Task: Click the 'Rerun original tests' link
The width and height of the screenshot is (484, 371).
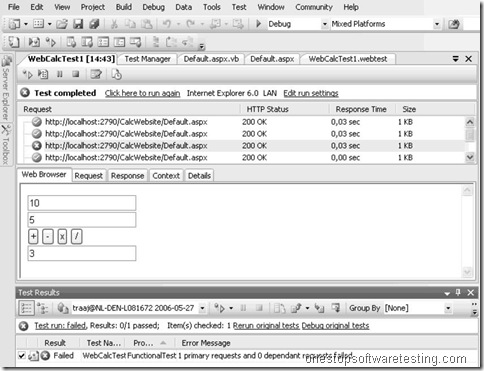Action: click(266, 325)
